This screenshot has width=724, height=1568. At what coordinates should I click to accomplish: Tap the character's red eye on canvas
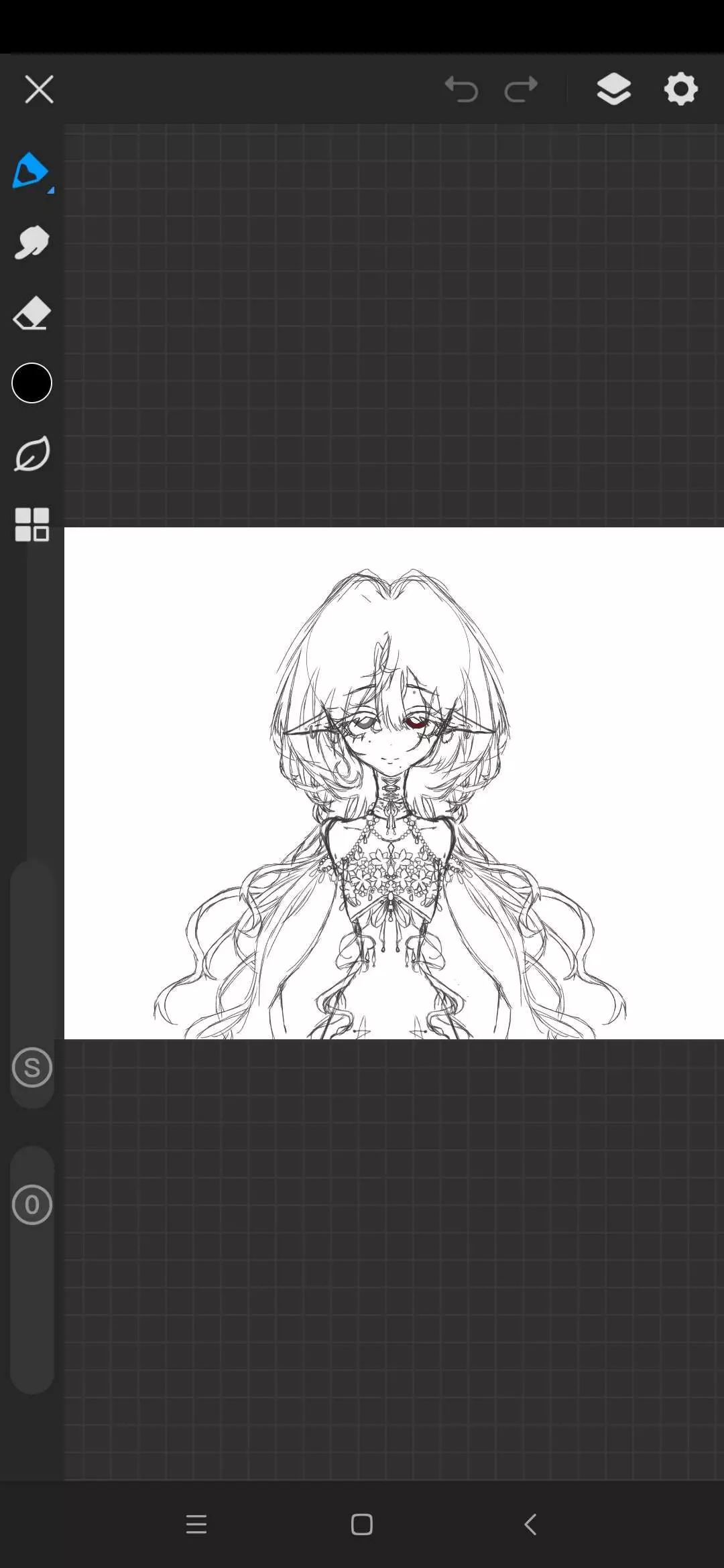coord(416,722)
